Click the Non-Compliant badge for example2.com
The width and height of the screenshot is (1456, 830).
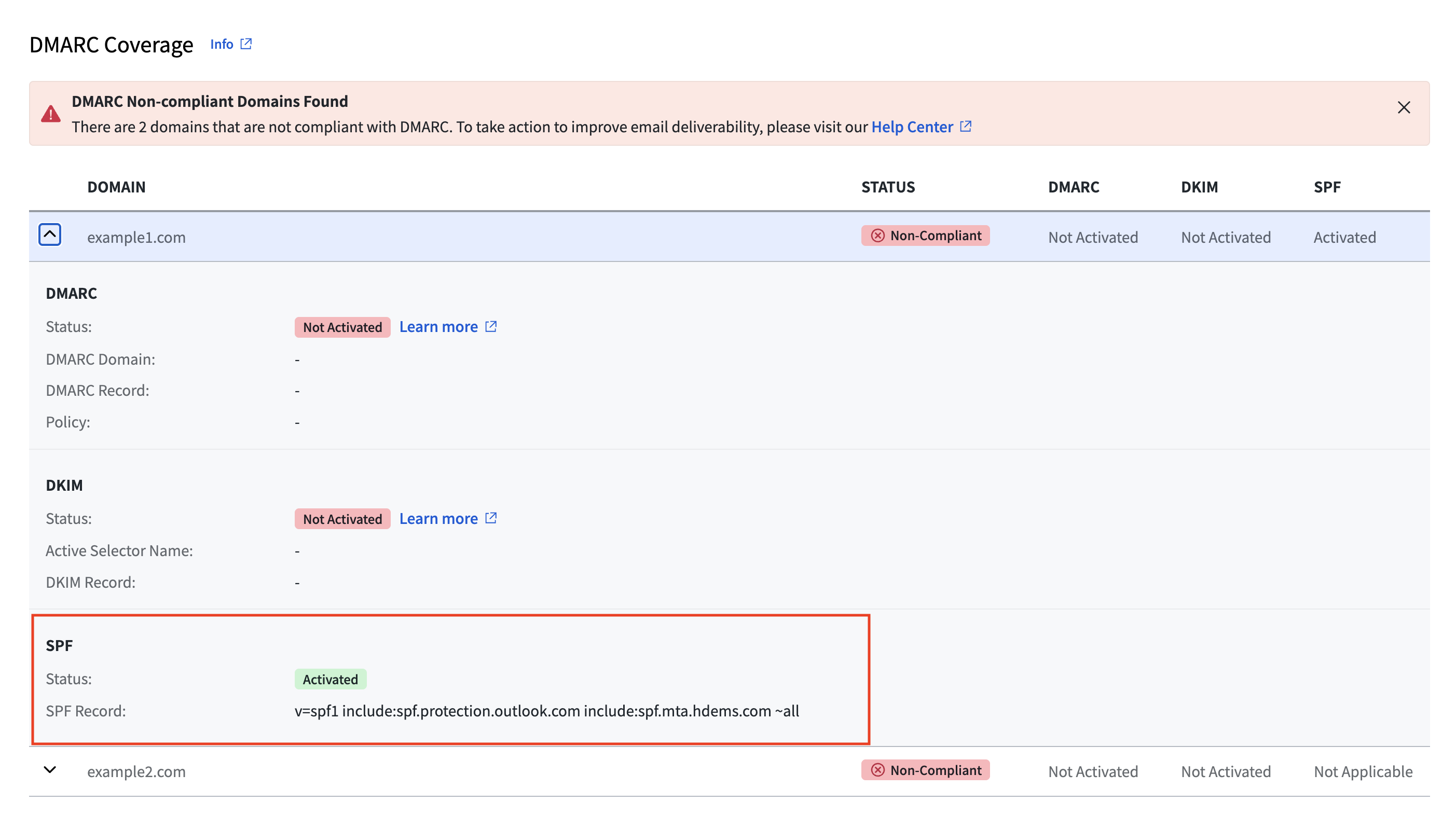925,770
